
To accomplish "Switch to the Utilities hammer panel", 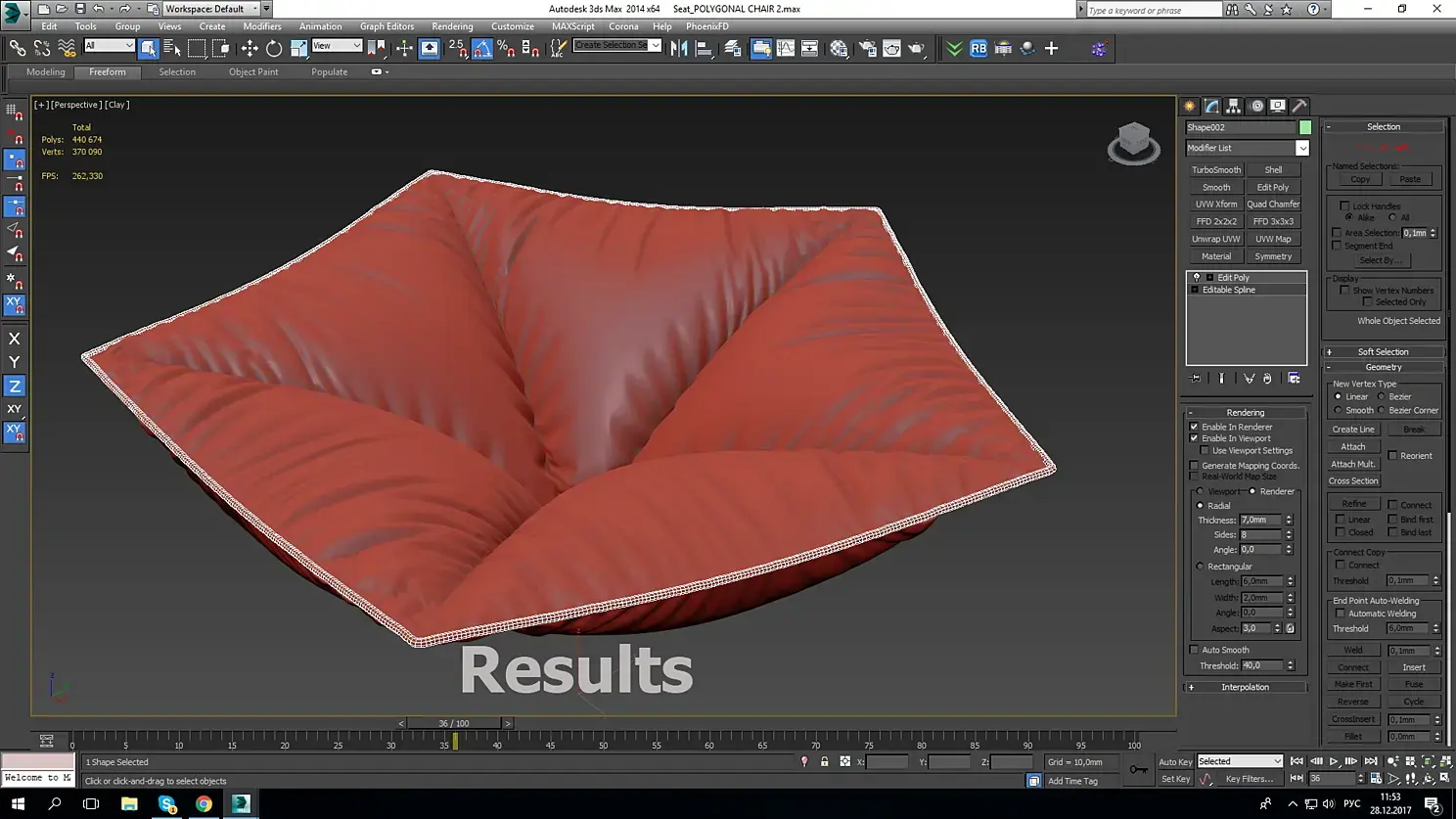I will 1299,106.
